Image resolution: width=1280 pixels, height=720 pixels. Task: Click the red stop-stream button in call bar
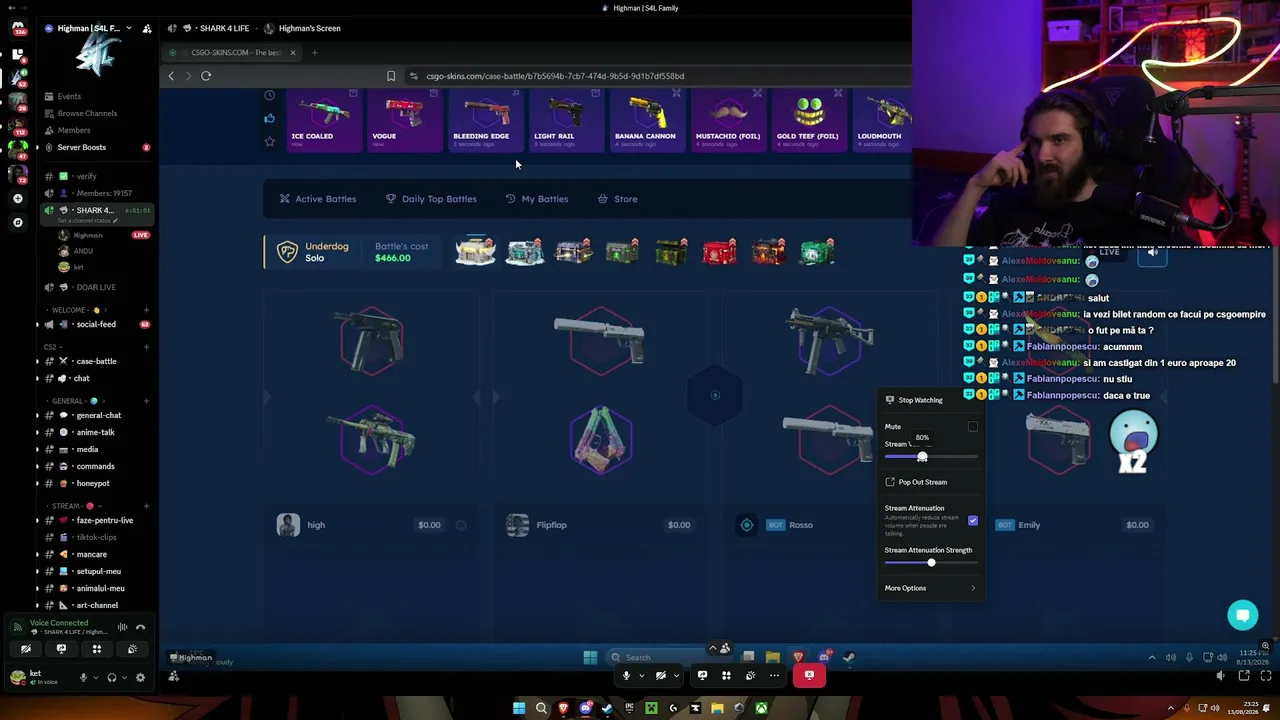coord(809,676)
